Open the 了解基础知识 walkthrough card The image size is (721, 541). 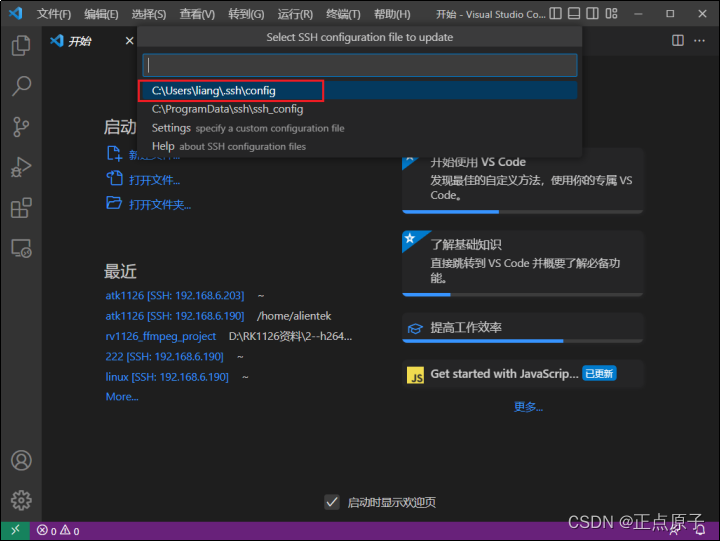(522, 263)
